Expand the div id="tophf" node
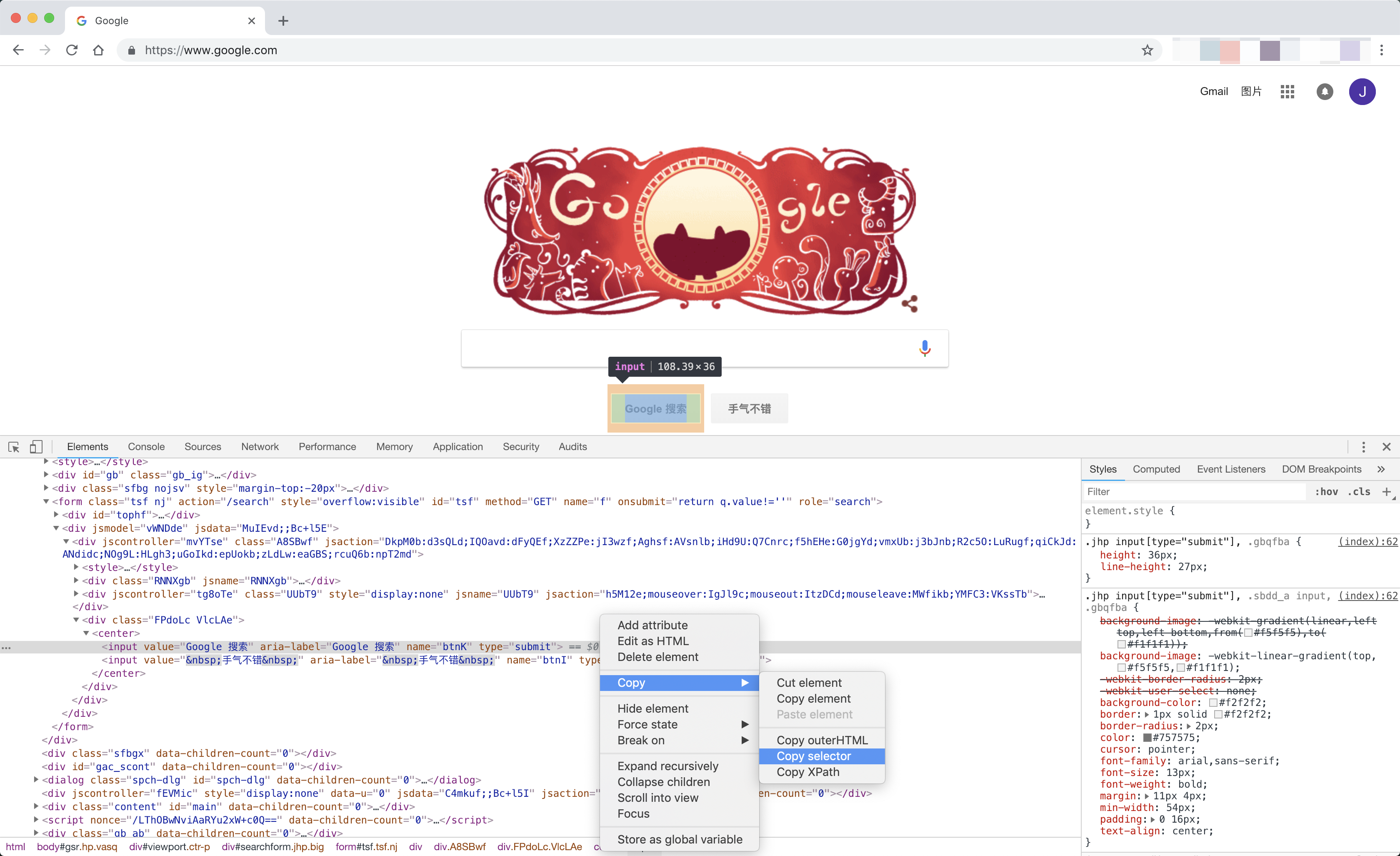The image size is (1400, 856). 56,515
